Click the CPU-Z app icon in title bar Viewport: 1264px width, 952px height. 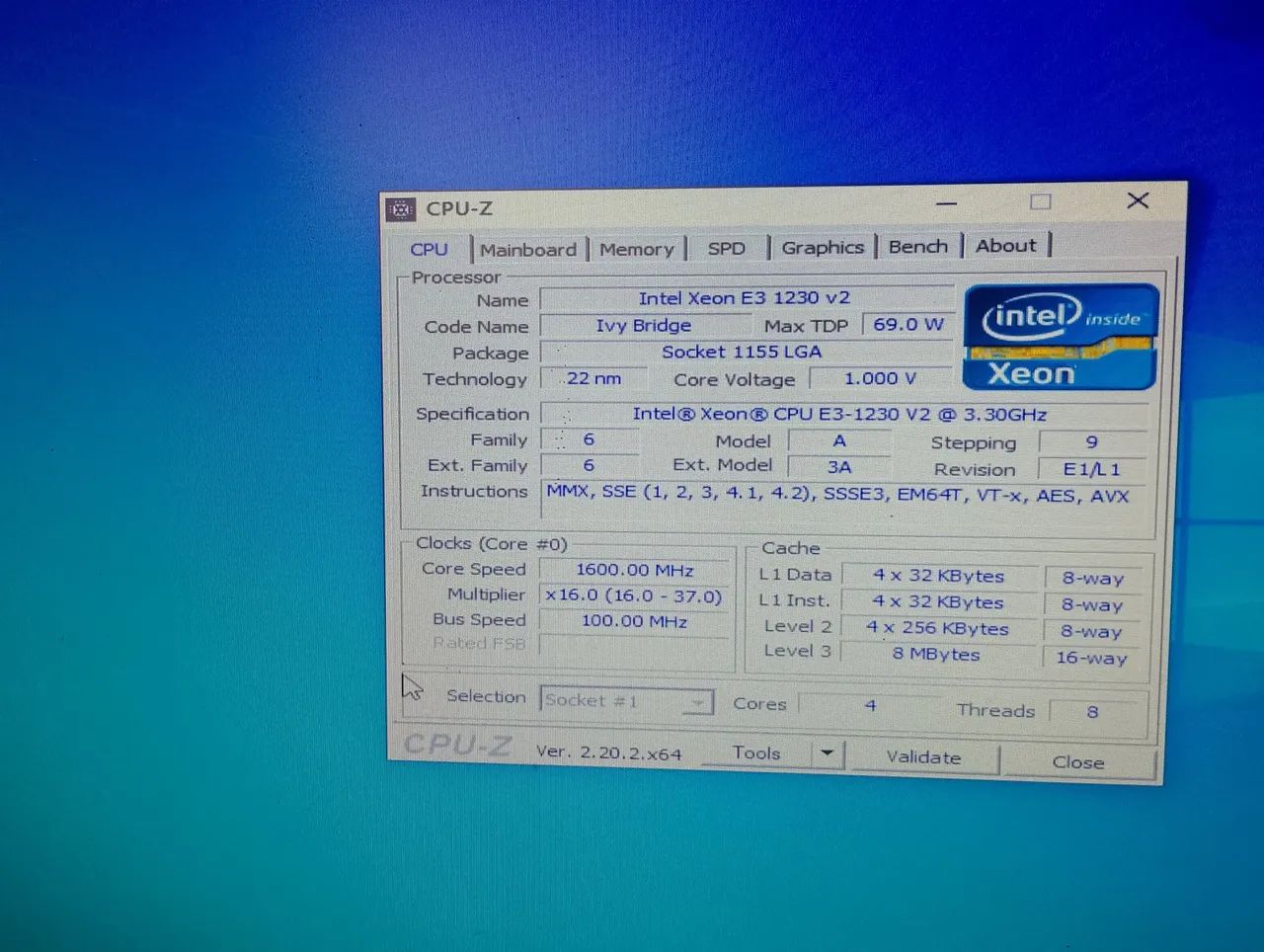(x=400, y=209)
